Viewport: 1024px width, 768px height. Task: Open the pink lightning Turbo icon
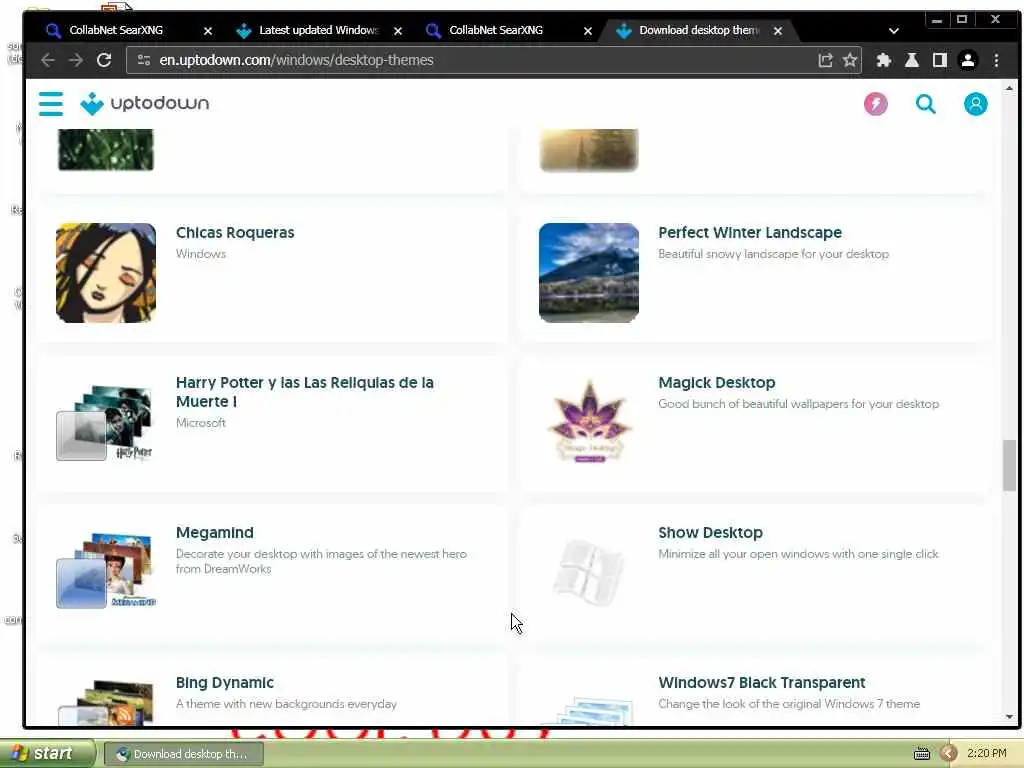coord(876,104)
